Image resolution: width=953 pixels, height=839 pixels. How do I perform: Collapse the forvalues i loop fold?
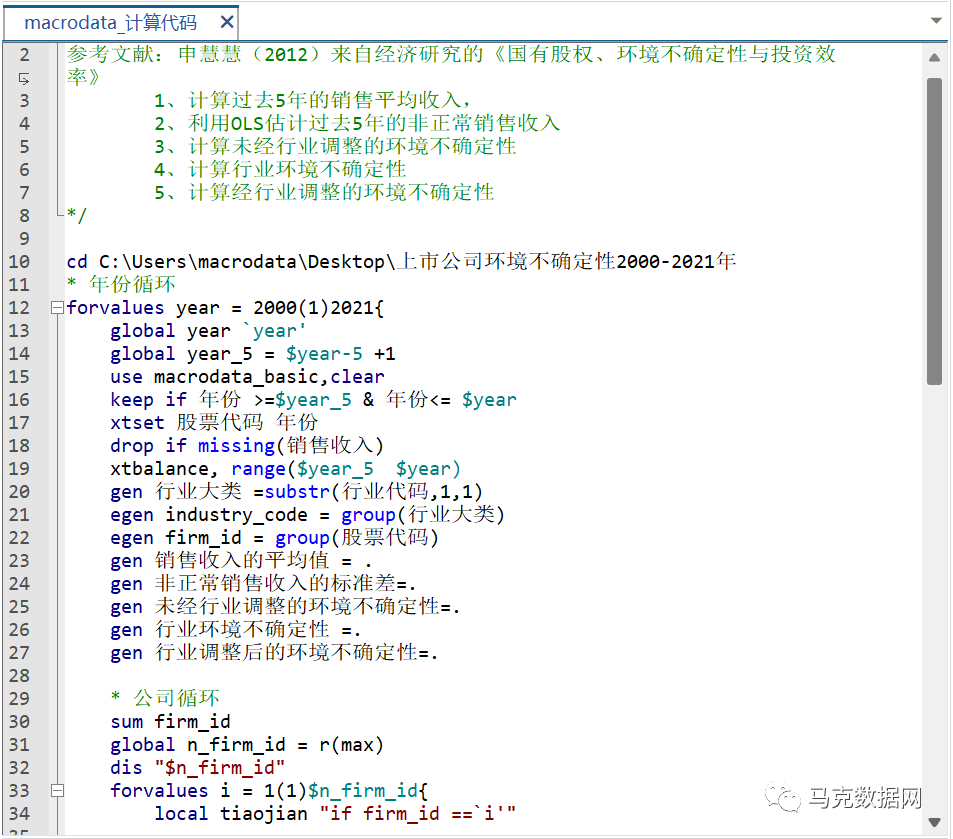[57, 790]
